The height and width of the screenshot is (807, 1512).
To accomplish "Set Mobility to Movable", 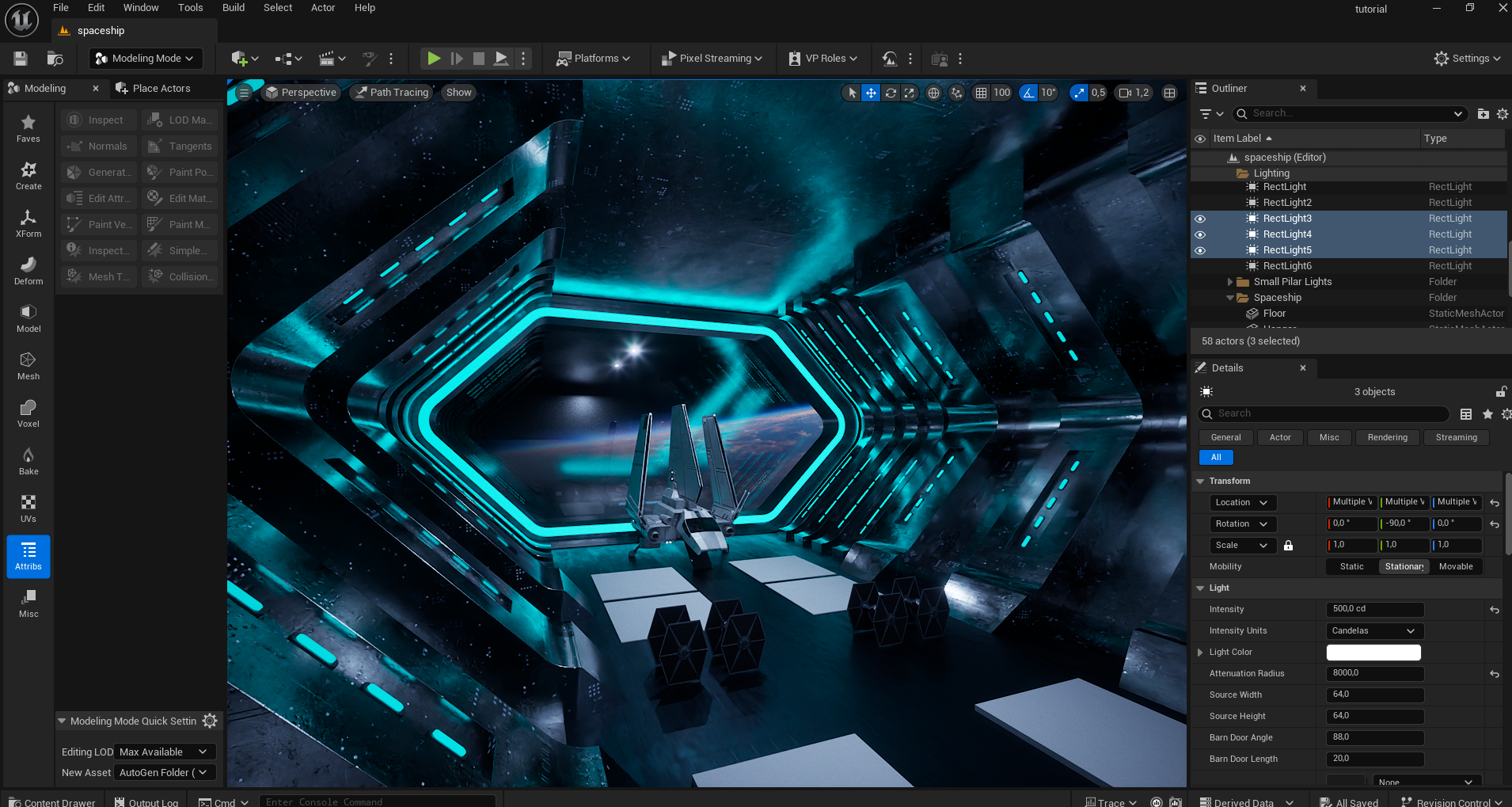I will [x=1456, y=566].
